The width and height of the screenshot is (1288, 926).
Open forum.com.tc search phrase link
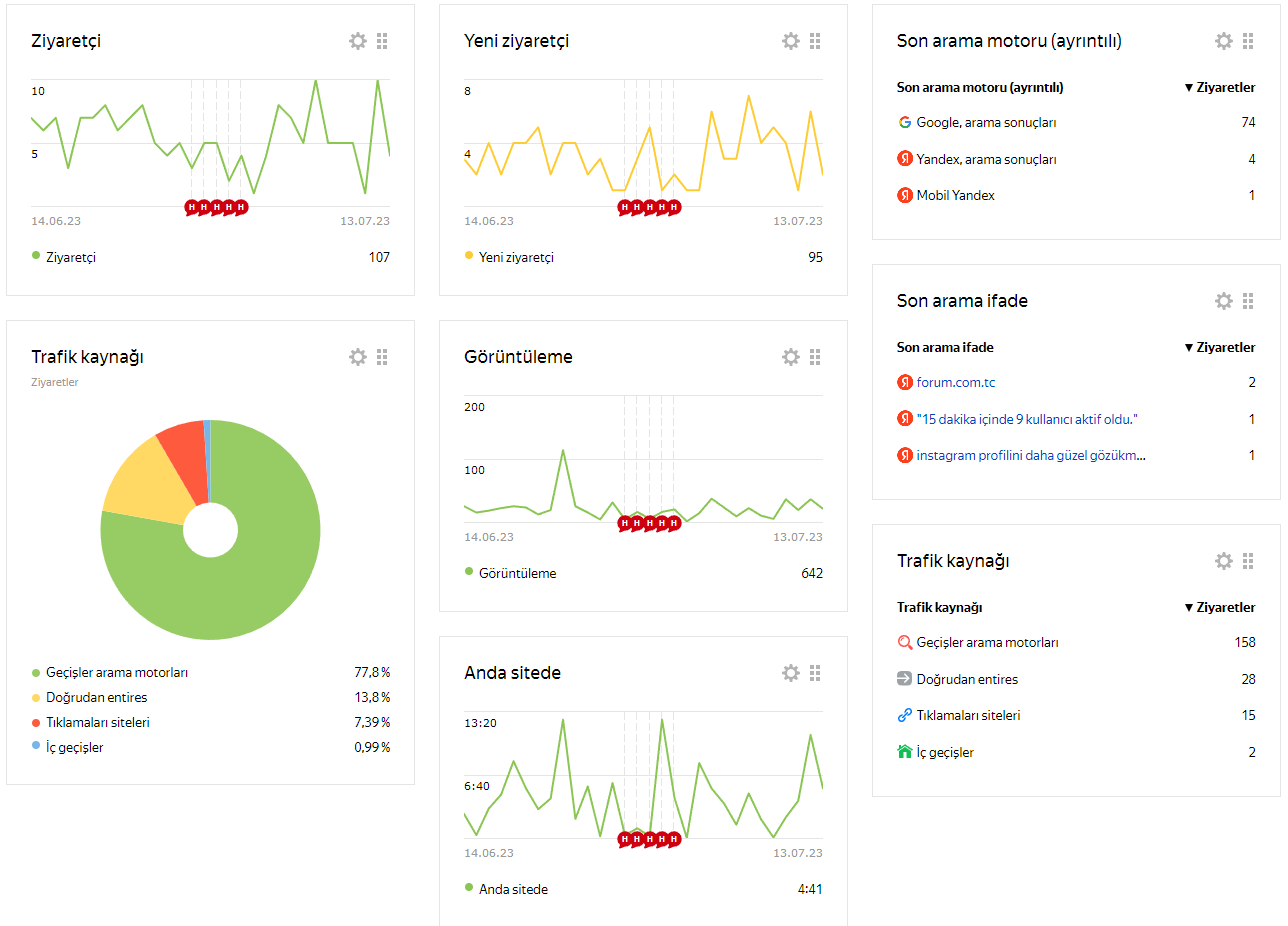[x=956, y=382]
